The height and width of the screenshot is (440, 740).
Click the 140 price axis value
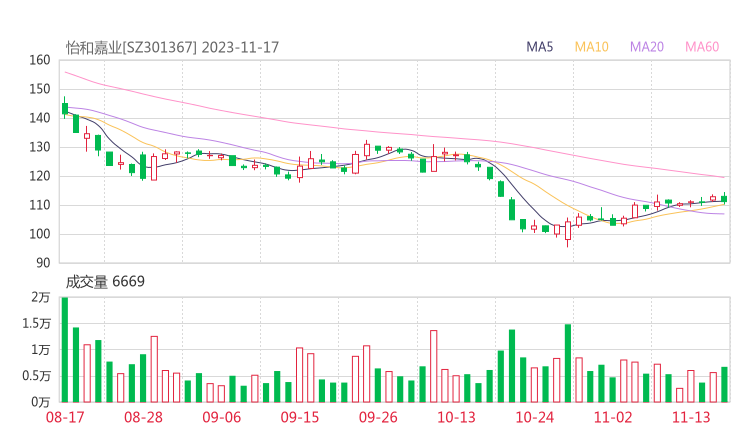40,118
